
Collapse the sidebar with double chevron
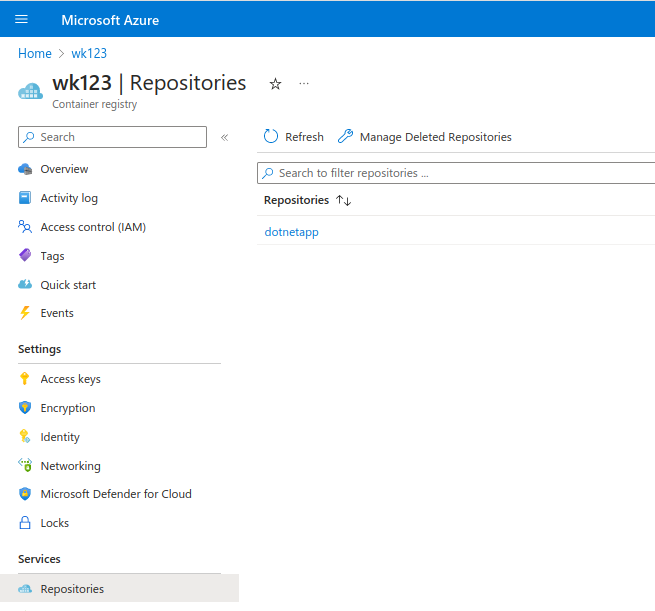tap(224, 137)
